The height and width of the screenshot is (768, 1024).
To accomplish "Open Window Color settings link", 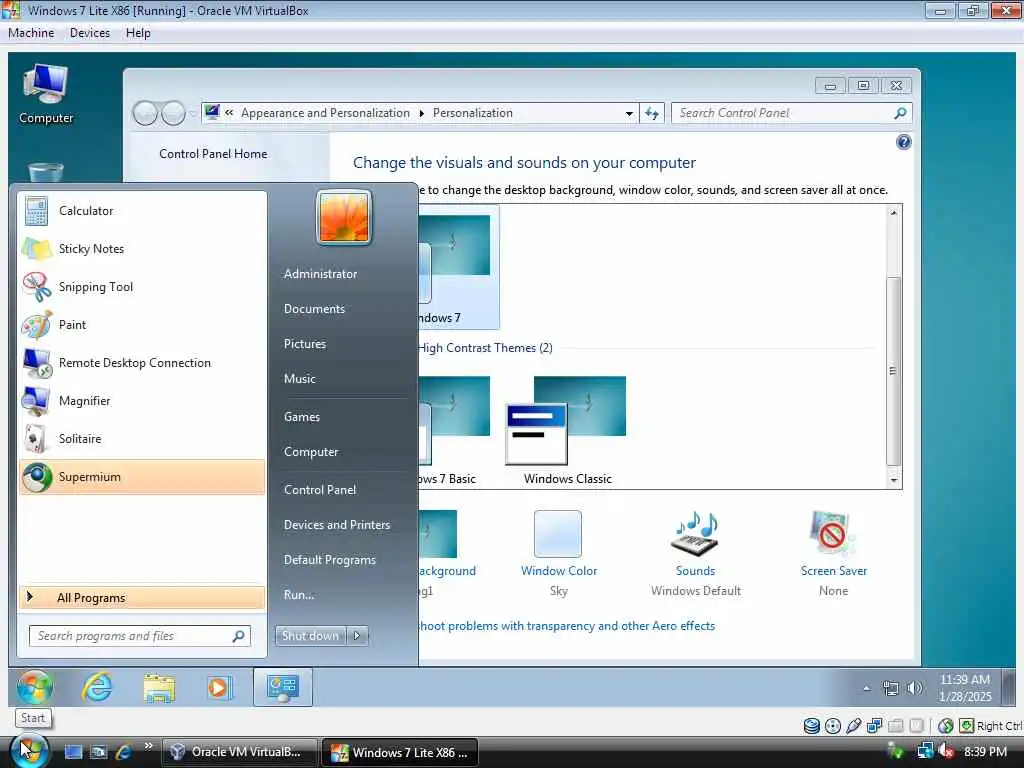I will tap(559, 571).
